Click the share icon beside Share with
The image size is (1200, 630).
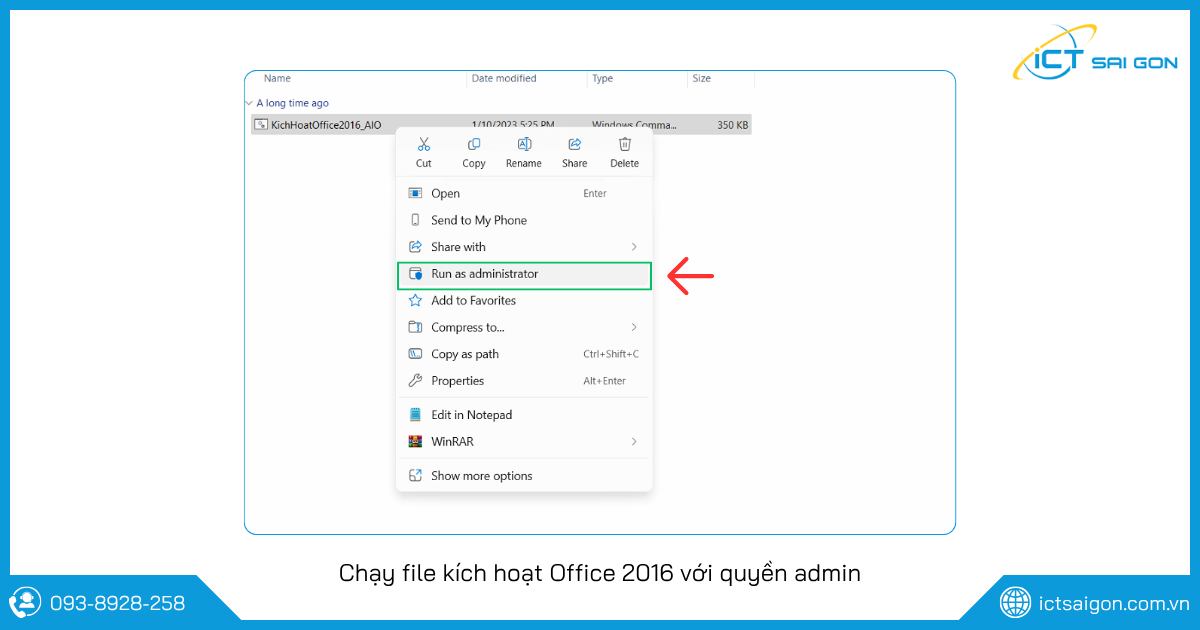click(415, 247)
